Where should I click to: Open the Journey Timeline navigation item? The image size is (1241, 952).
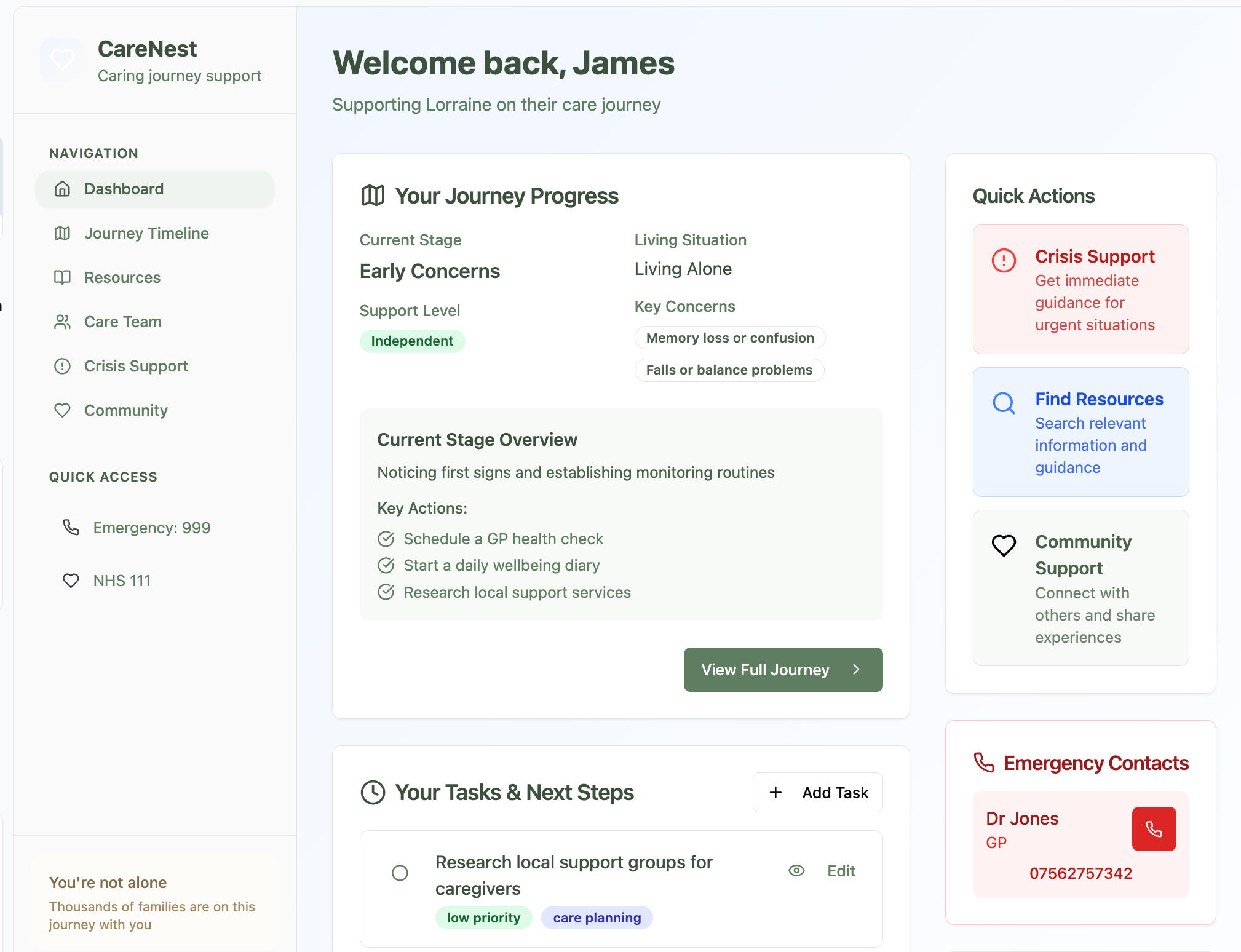[146, 233]
